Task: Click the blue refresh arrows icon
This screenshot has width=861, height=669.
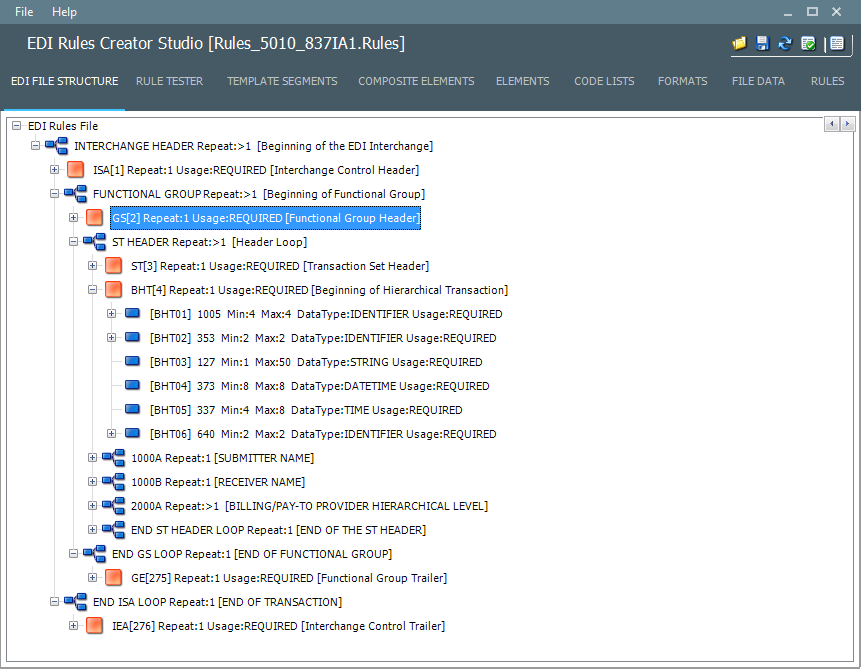Action: 785,43
